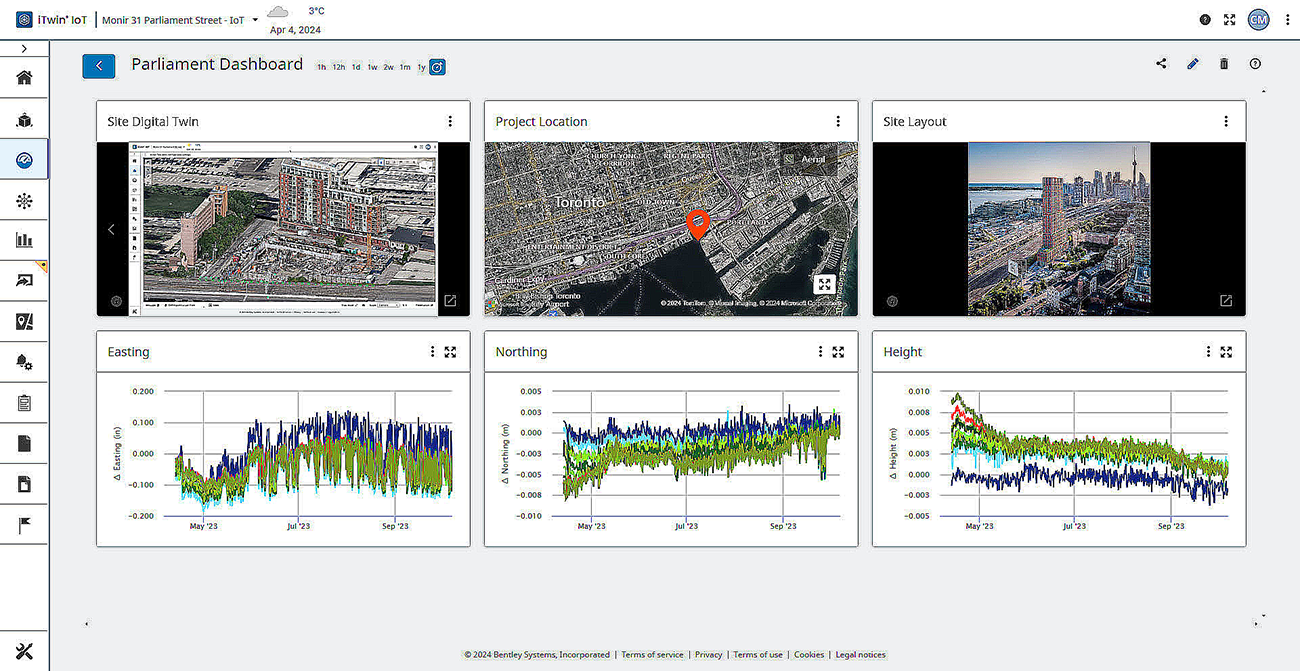Select the 1y time range

(x=421, y=66)
